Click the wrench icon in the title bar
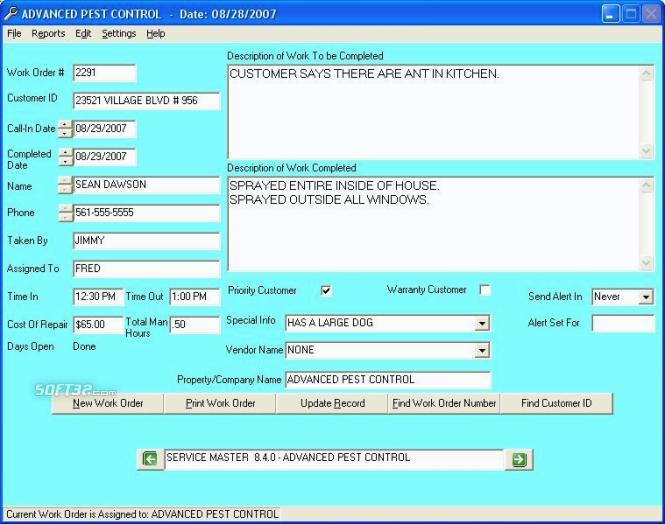The image size is (665, 524). 11,13
